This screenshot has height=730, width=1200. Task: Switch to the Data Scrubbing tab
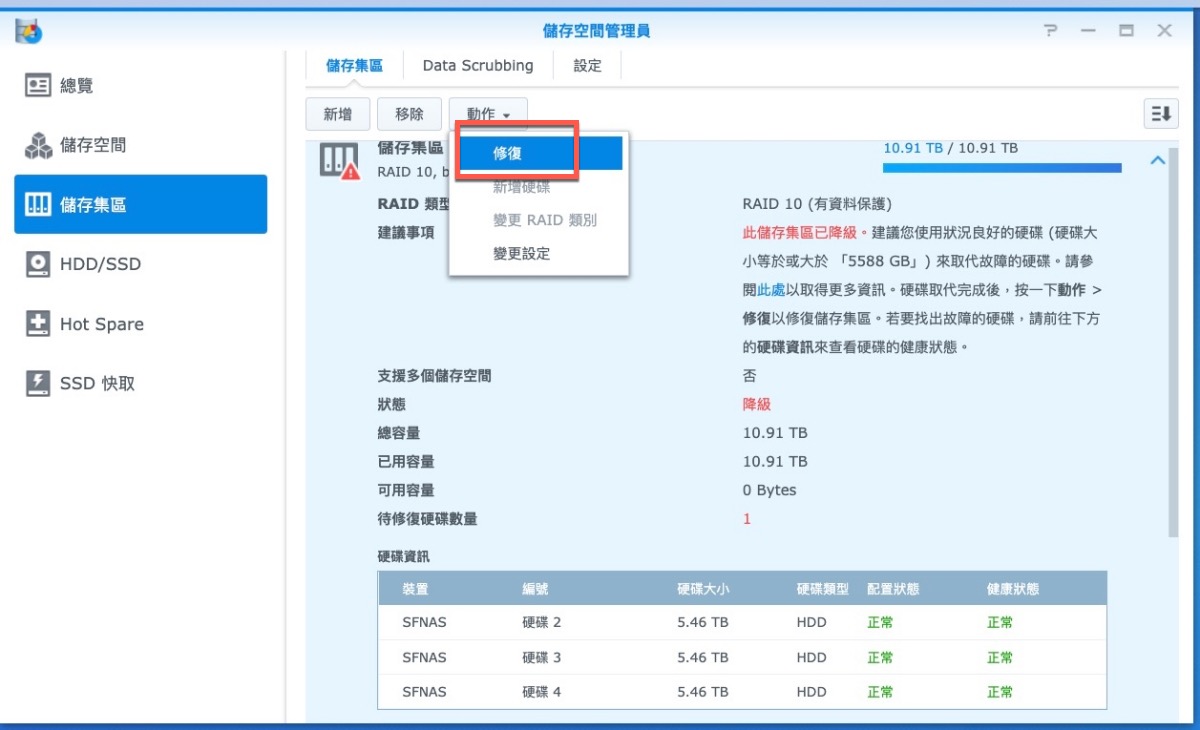click(x=478, y=66)
